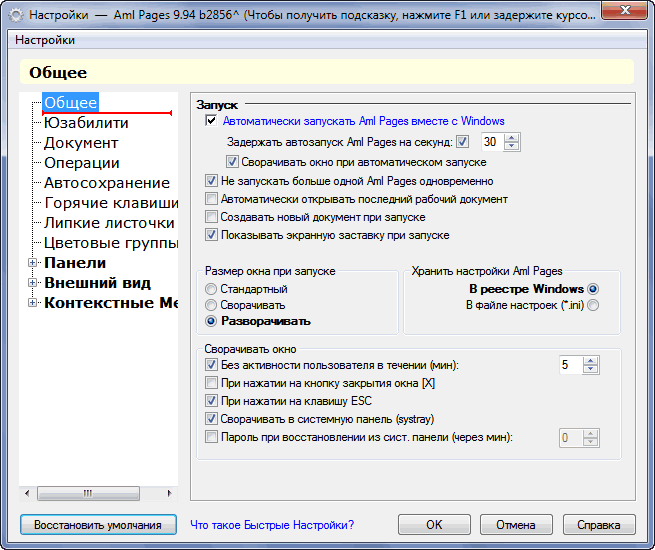
Task: Close the Настройки dialog window
Action: click(x=624, y=10)
